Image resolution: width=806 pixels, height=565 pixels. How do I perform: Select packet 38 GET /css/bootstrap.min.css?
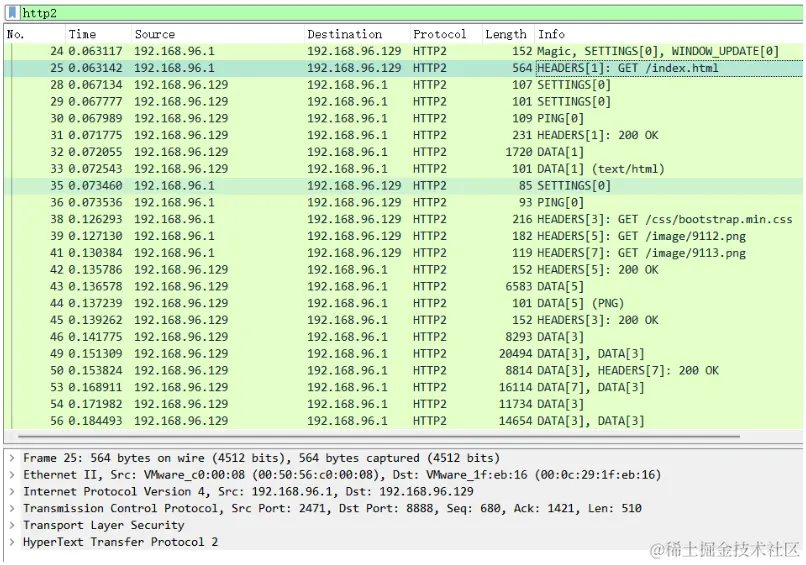click(403, 220)
